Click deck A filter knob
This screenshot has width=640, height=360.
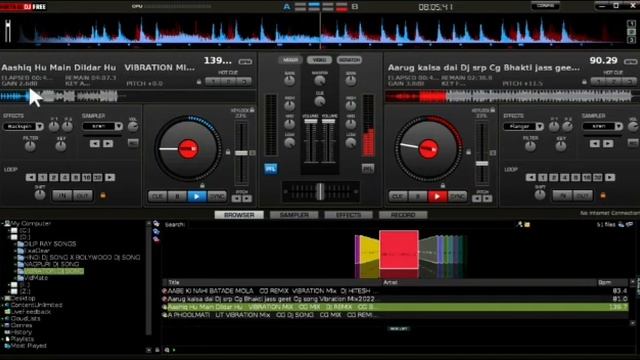pyautogui.click(x=30, y=146)
